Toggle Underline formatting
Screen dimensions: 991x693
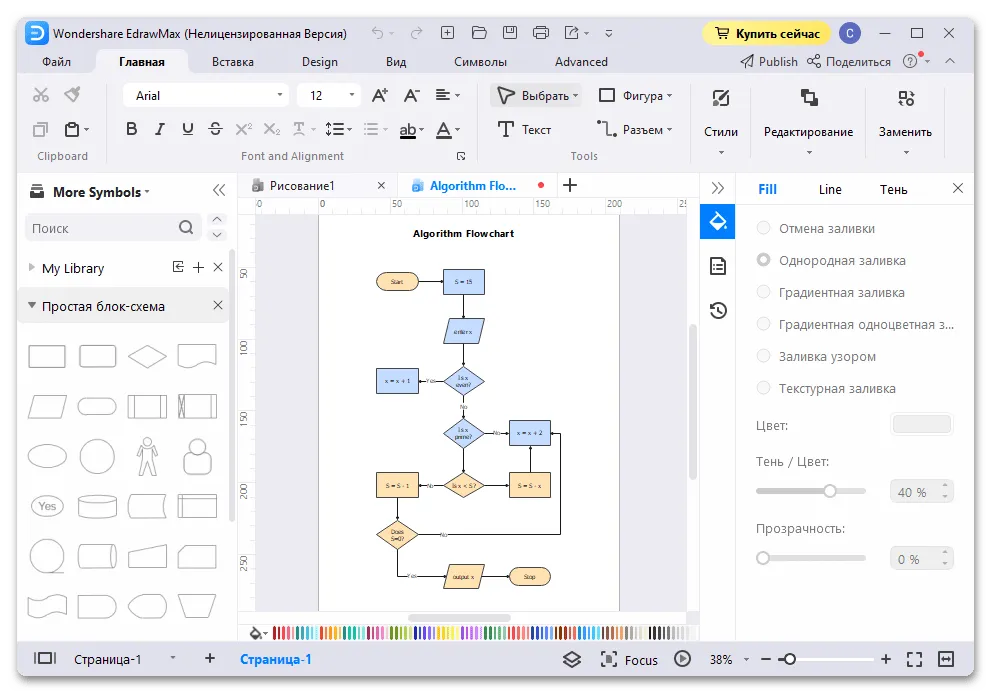click(x=188, y=129)
